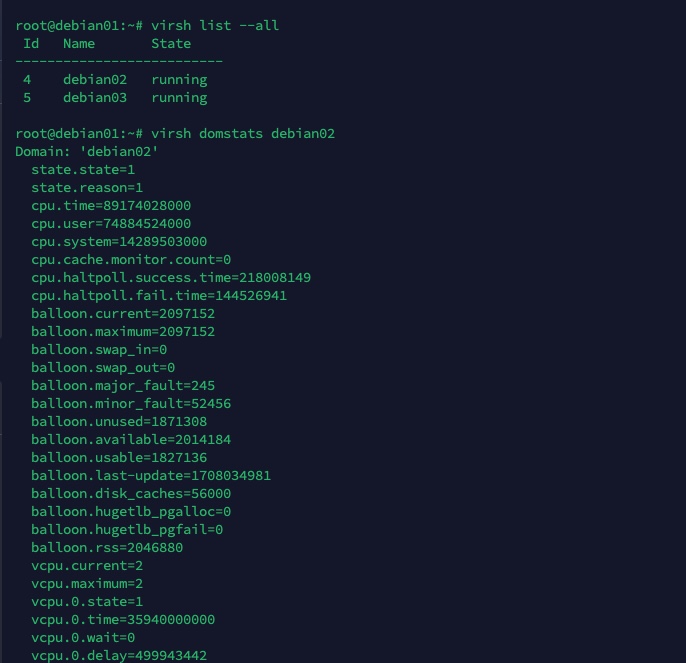Click the cpu.time=89174028000 line
686x663 pixels.
pos(111,205)
